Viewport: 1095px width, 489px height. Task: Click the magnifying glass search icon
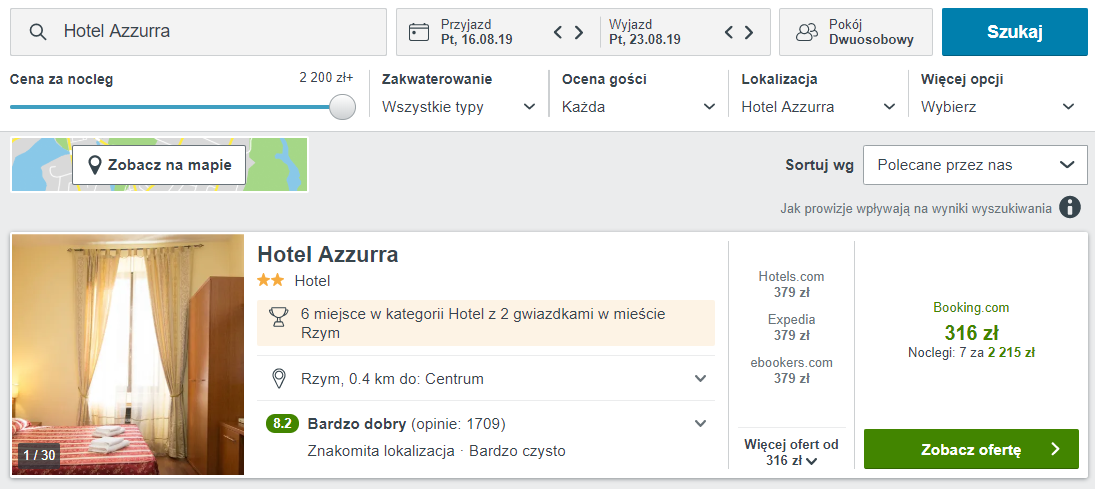pos(38,32)
